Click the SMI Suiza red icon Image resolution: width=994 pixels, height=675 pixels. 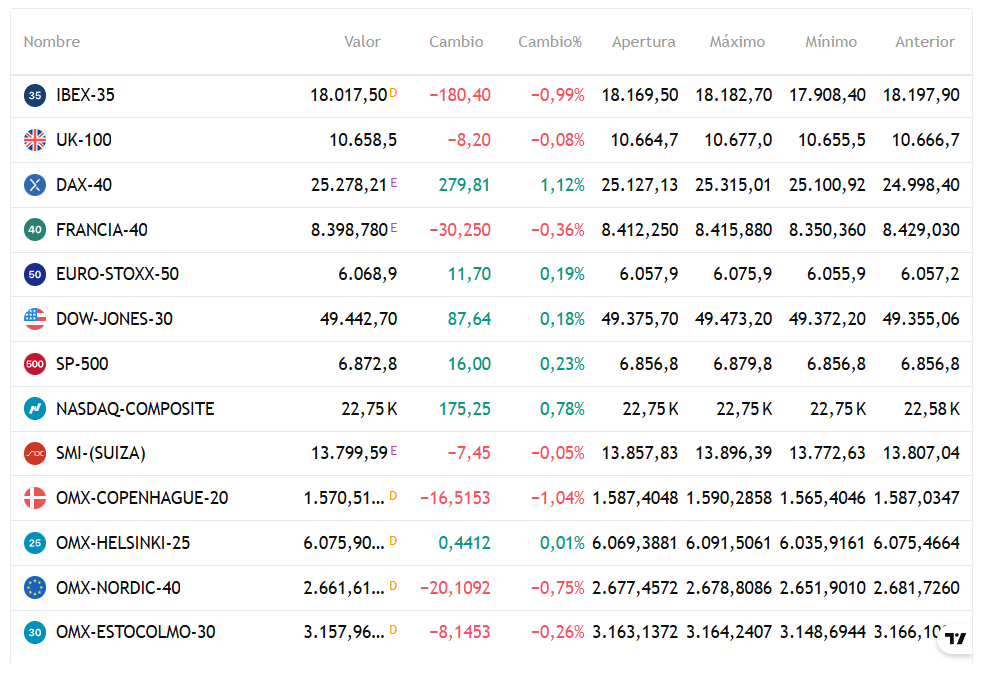click(x=35, y=453)
